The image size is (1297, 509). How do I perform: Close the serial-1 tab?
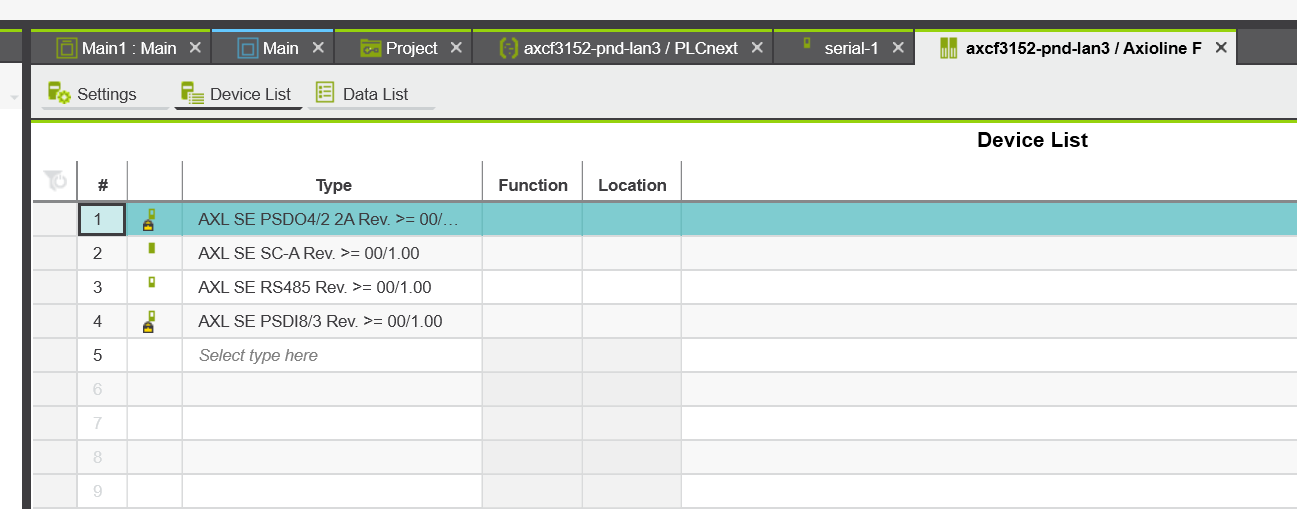pos(898,47)
